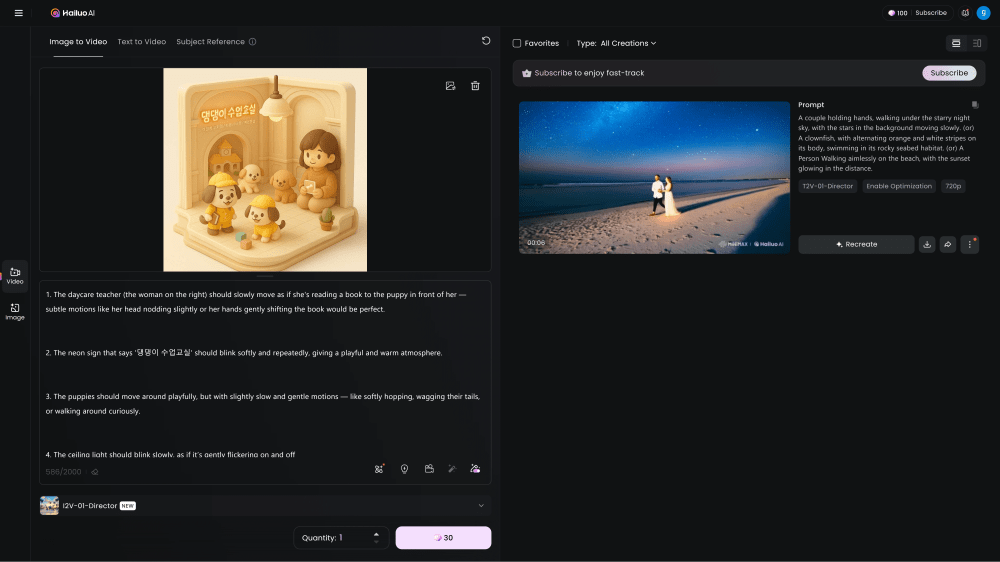Viewport: 1000px width, 562px height.
Task: Increase quantity with the up arrow
Action: (x=376, y=534)
